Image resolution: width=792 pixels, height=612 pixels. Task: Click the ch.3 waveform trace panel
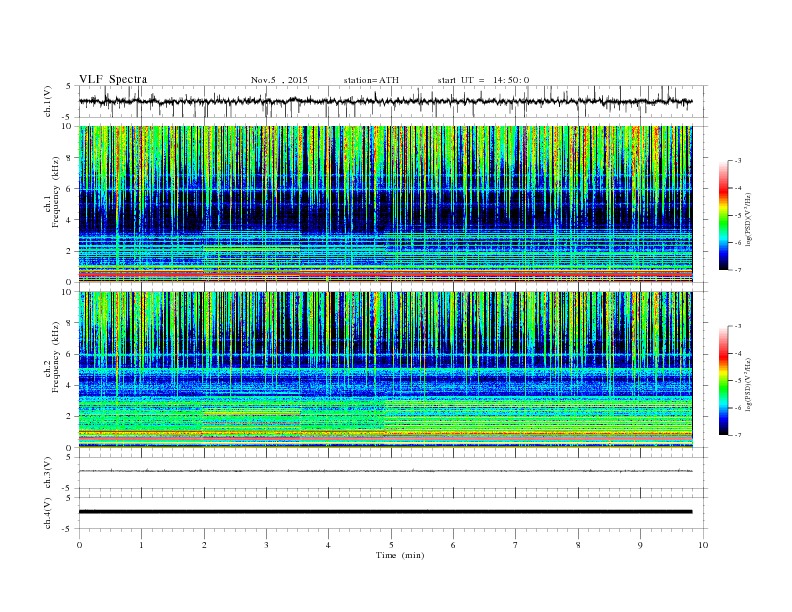tap(393, 473)
